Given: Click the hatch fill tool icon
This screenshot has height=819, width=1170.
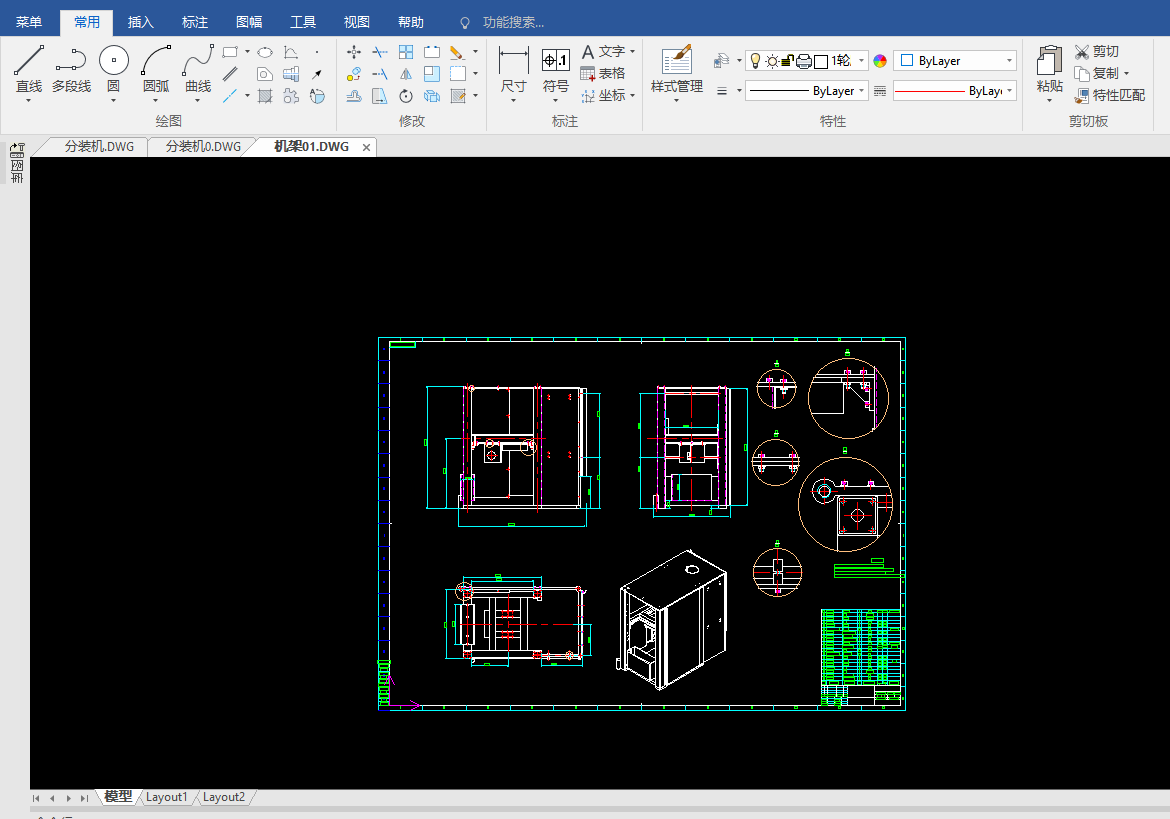Looking at the screenshot, I should pyautogui.click(x=265, y=95).
